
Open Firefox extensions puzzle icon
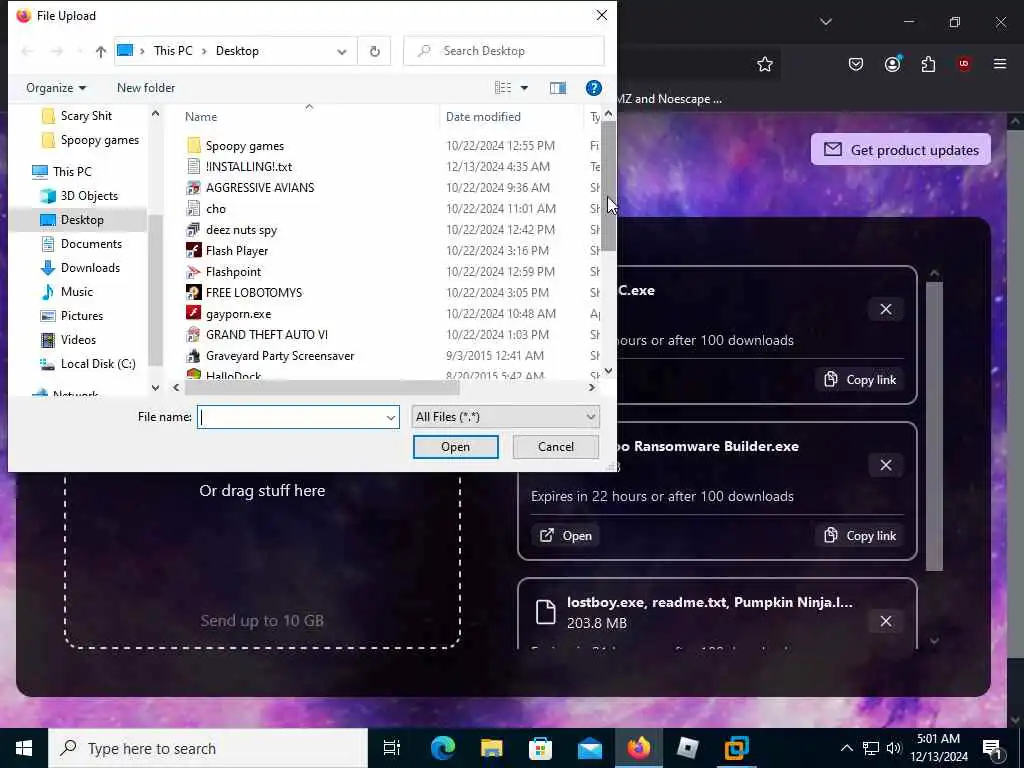pos(928,64)
